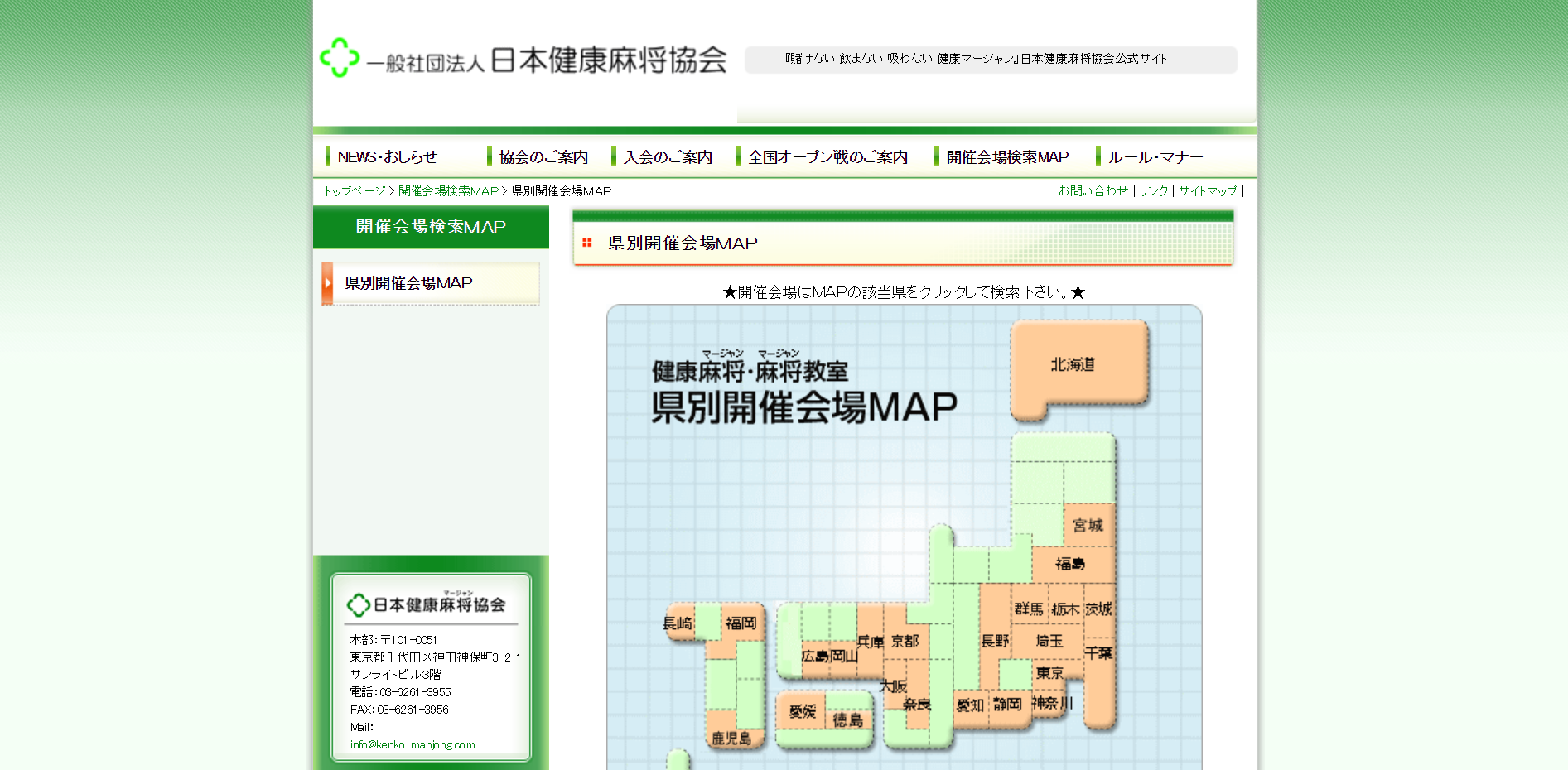Open the サイトマップ link
Viewport: 1568px width, 770px height.
tap(1208, 190)
